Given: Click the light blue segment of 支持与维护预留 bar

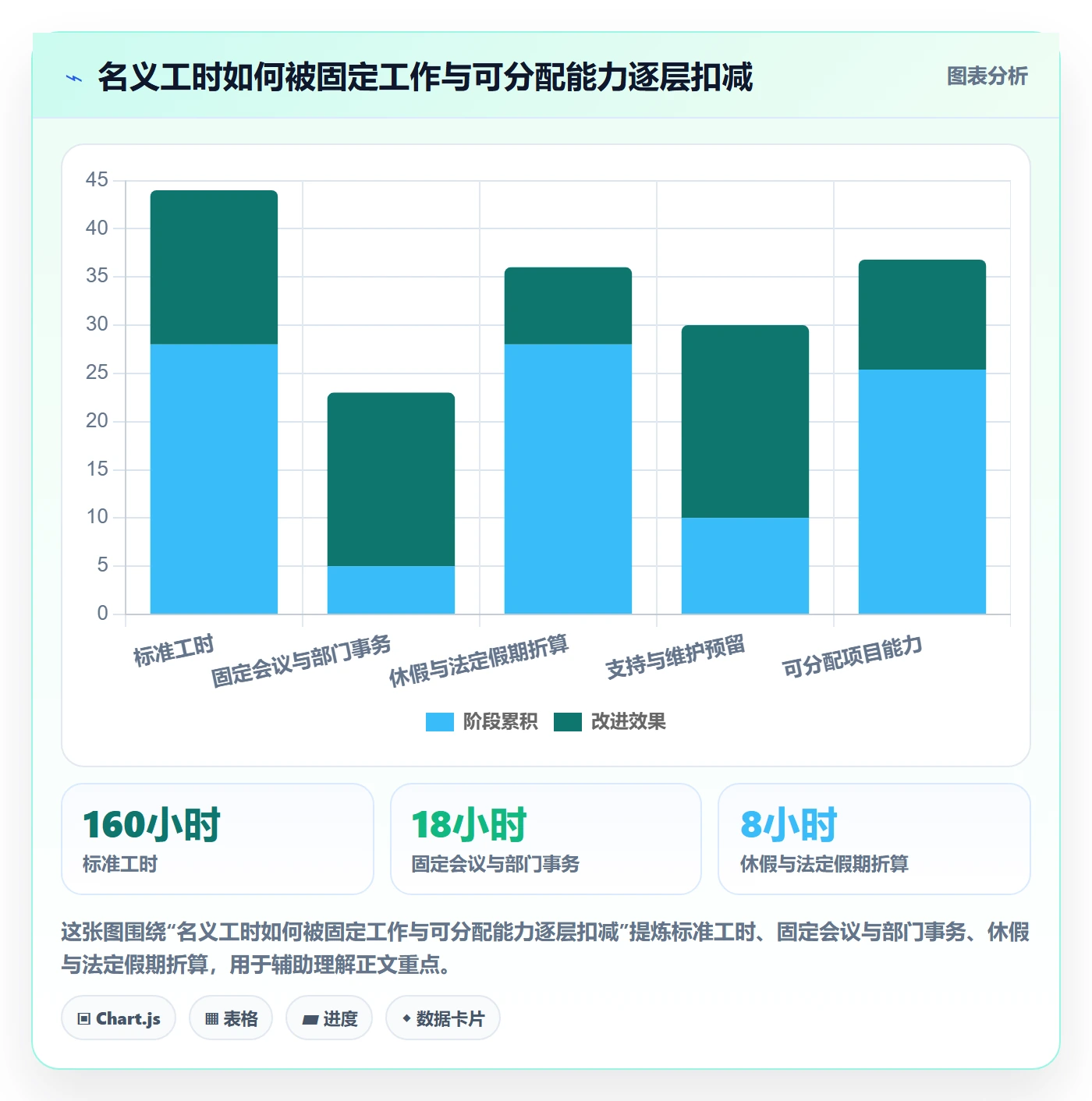Looking at the screenshot, I should 745,565.
